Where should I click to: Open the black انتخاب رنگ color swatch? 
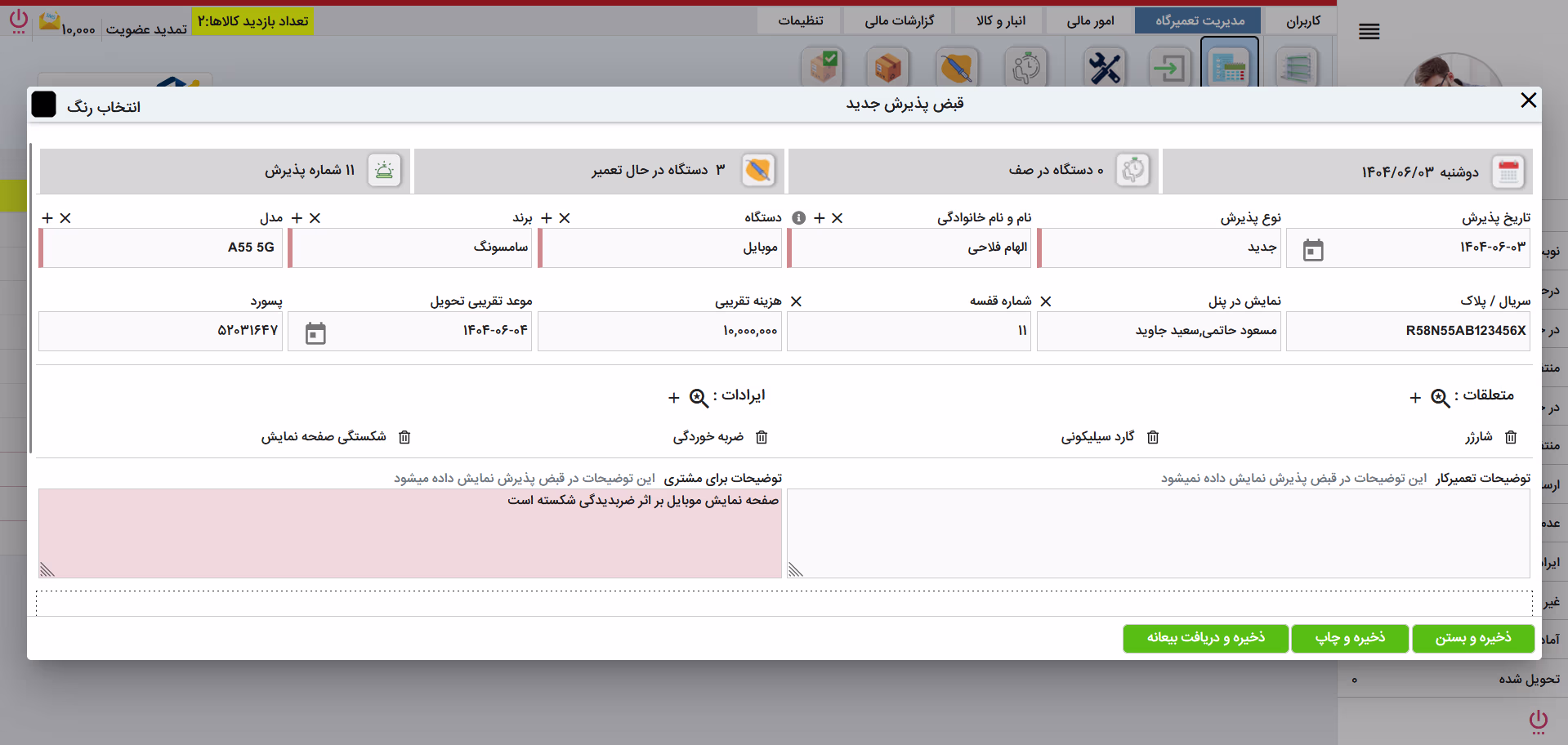(x=43, y=105)
